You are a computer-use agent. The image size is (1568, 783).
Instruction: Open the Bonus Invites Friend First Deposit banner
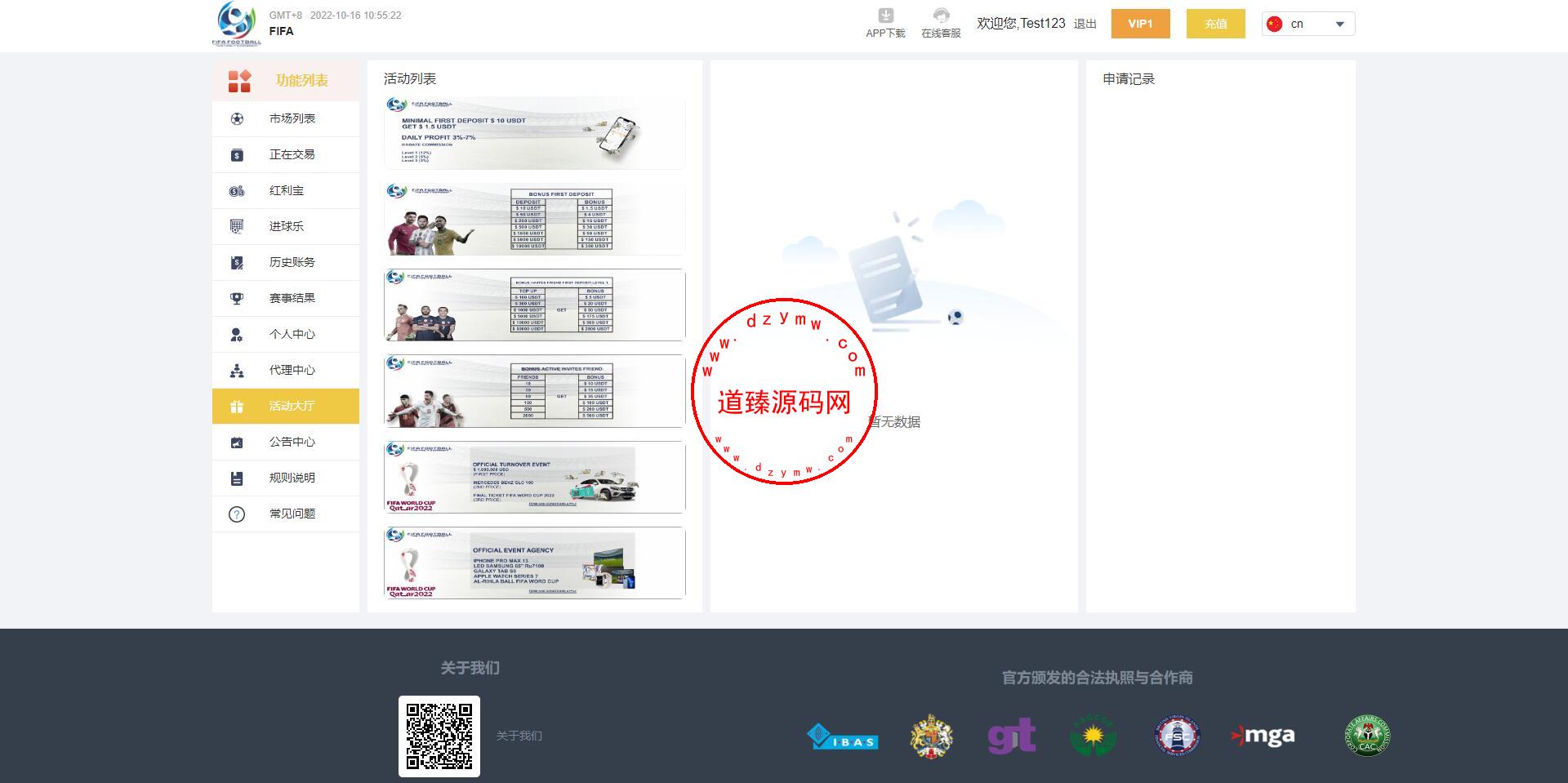coord(535,305)
